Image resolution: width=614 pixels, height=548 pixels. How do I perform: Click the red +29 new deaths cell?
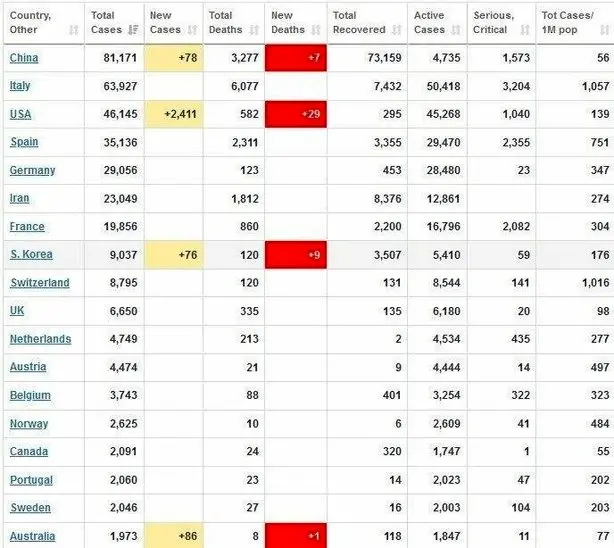(x=296, y=114)
